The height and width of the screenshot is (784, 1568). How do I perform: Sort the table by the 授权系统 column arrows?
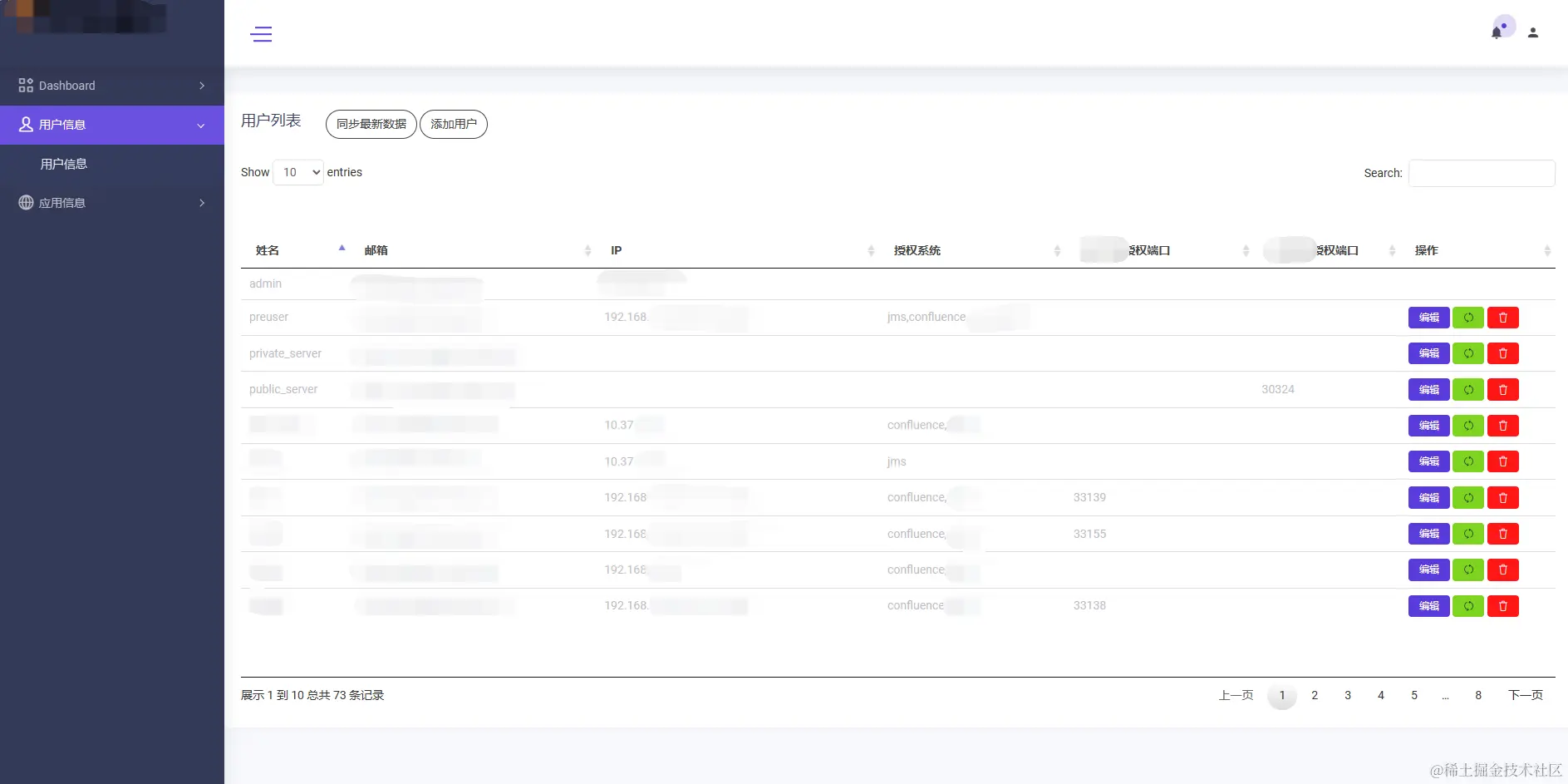point(1057,250)
